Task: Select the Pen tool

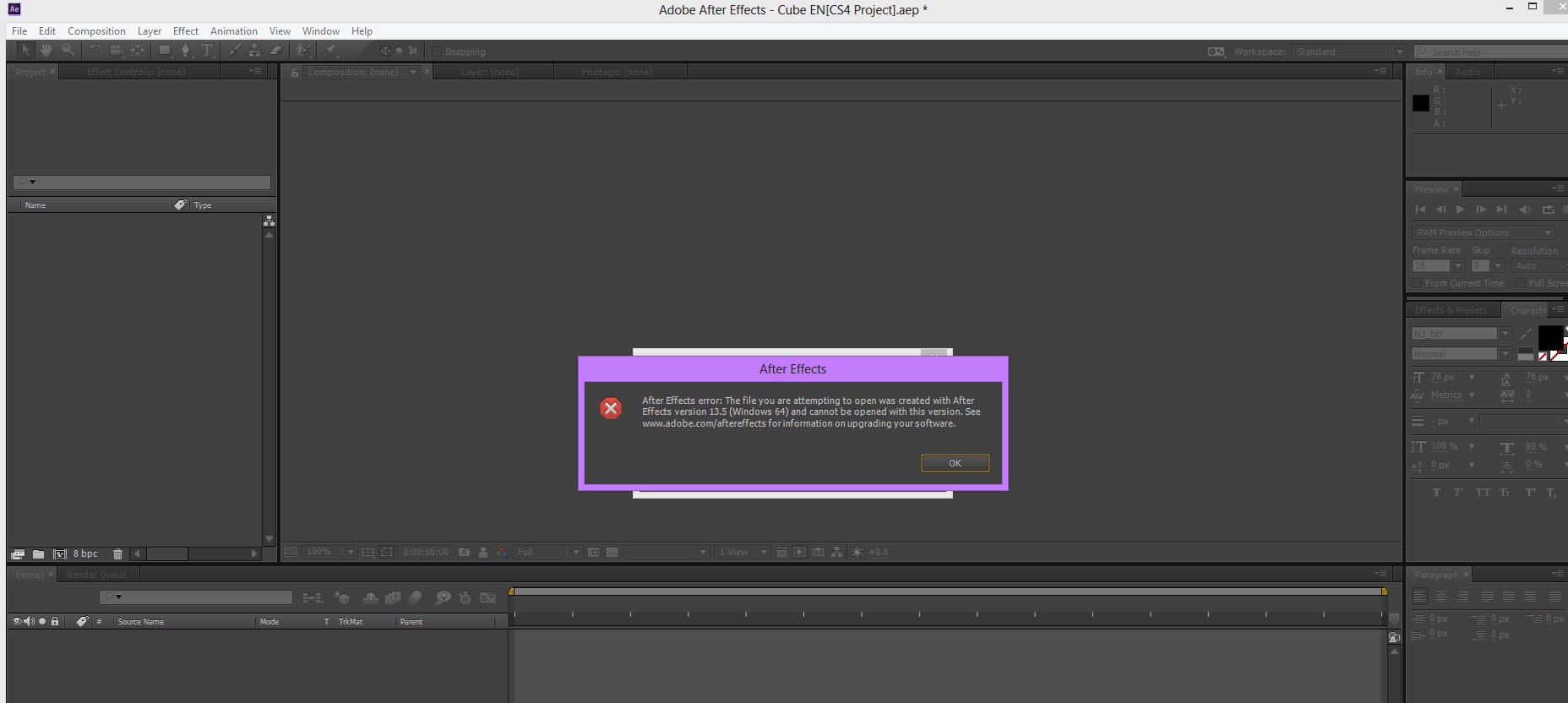Action: point(186,51)
